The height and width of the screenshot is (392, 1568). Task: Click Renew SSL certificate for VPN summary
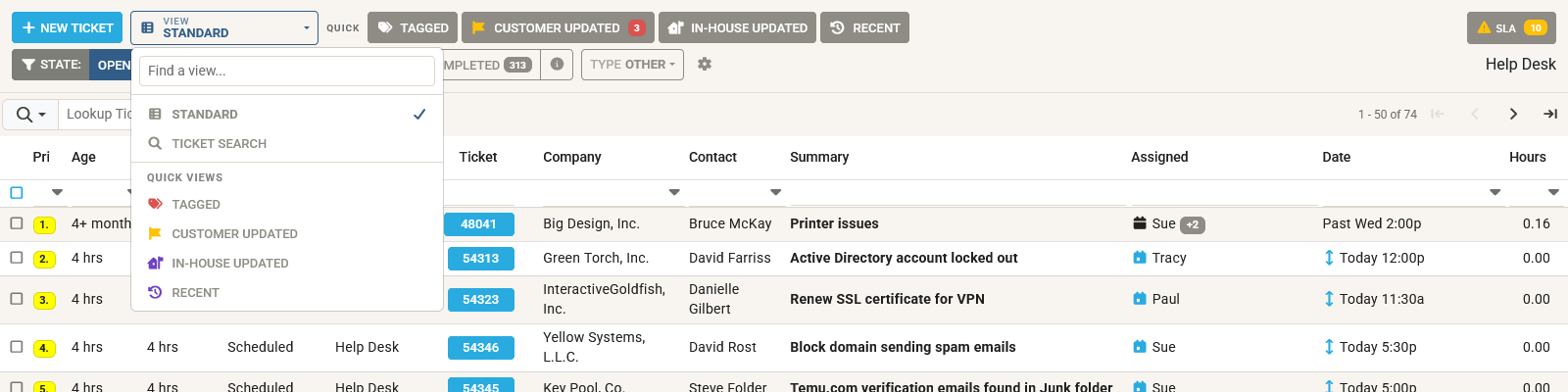(x=887, y=299)
